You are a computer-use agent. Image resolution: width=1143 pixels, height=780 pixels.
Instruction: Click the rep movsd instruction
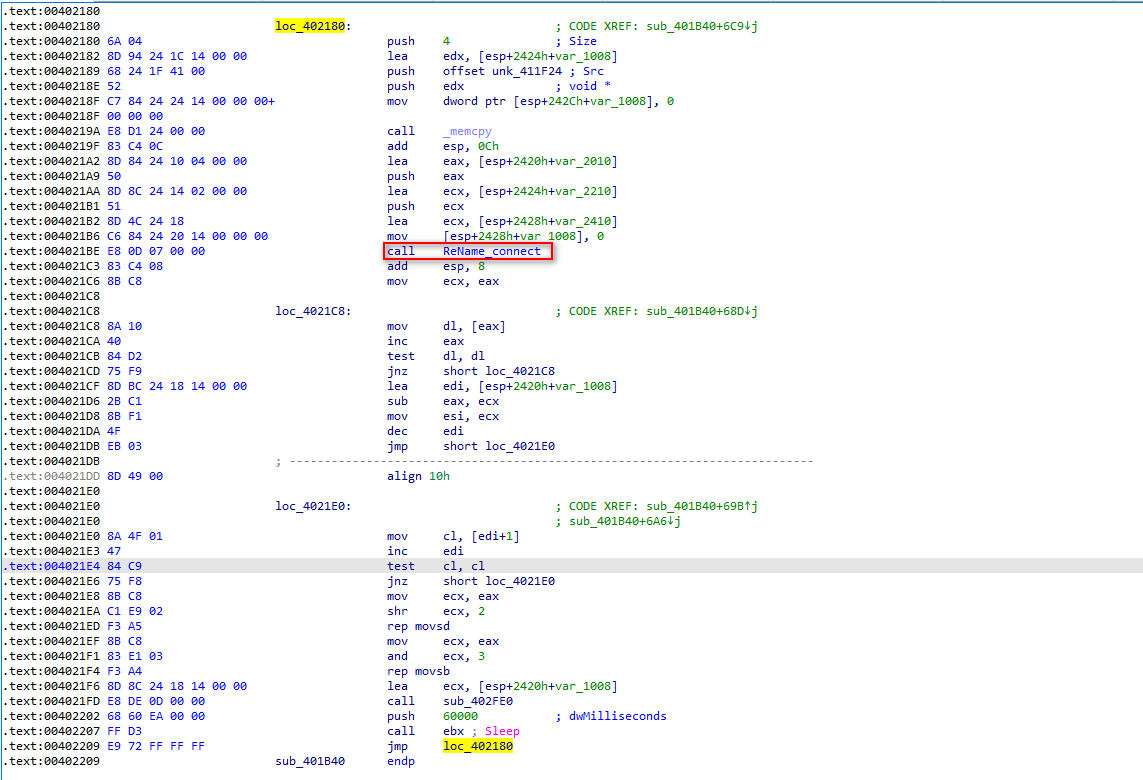[418, 626]
